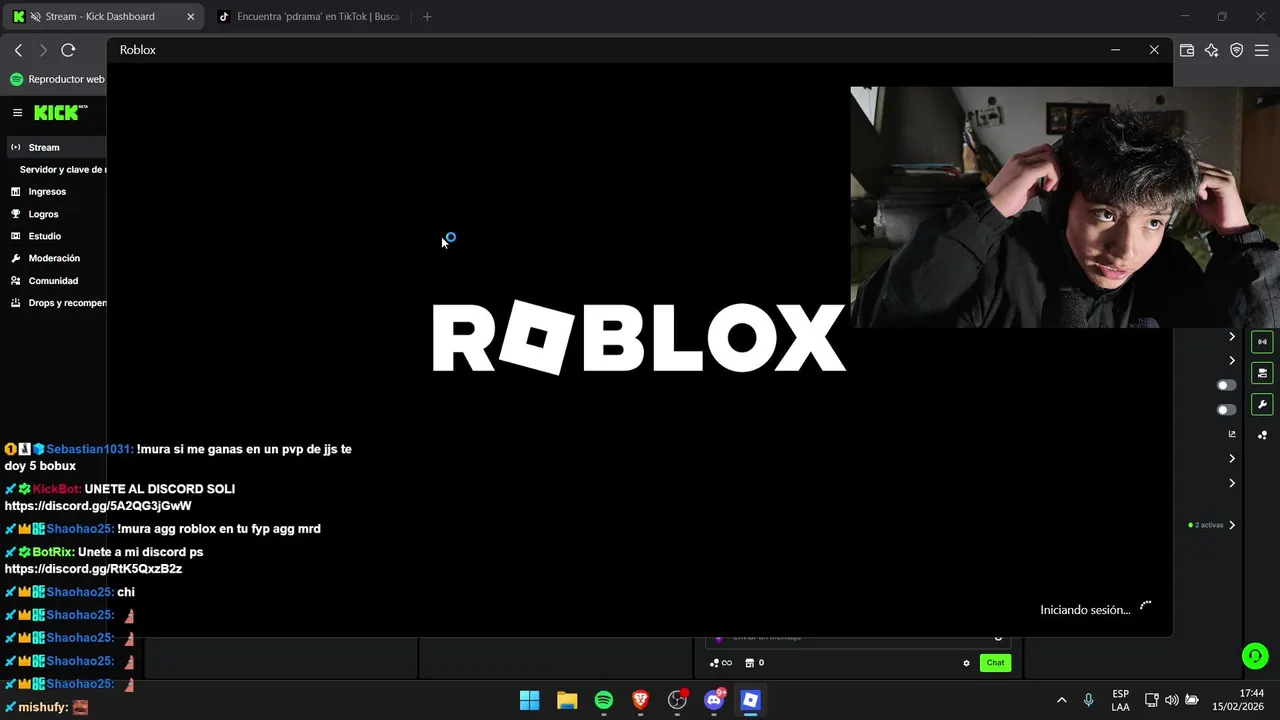The width and height of the screenshot is (1280, 720).
Task: Reload the current browser page
Action: coord(68,50)
